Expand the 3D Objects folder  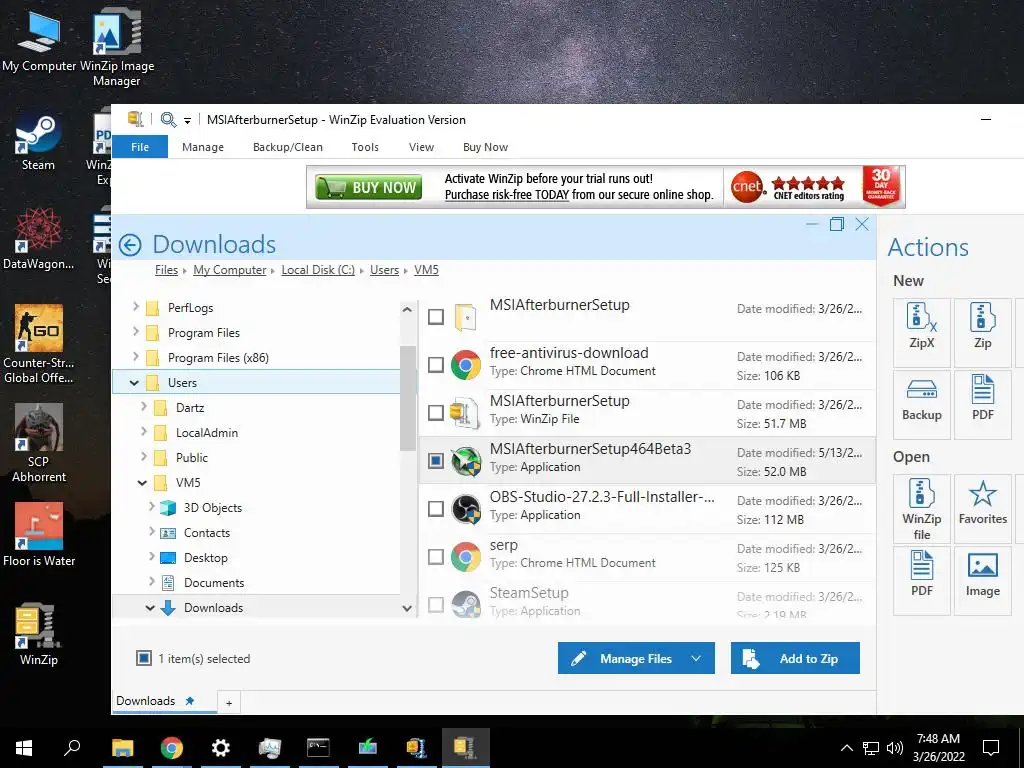(151, 506)
